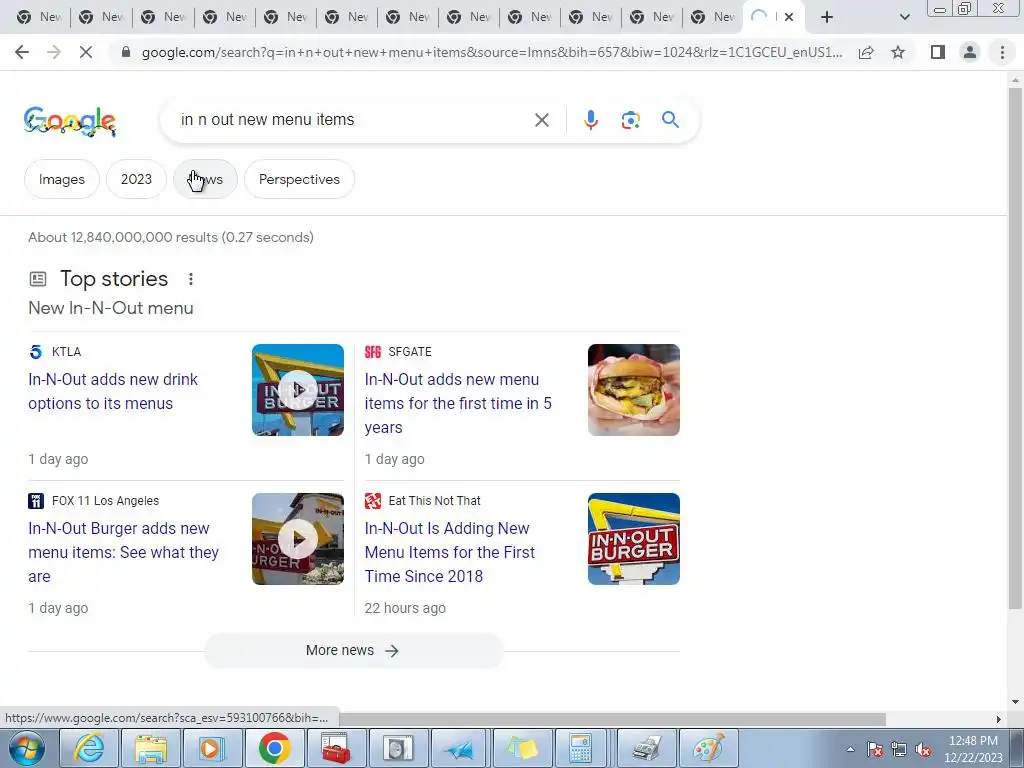Start voice search with microphone icon
The image size is (1024, 768).
[590, 120]
